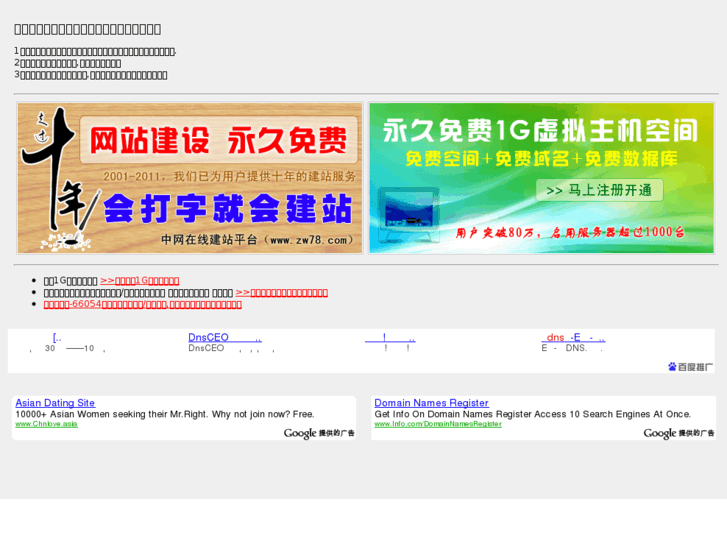The image size is (727, 545).
Task: Open the Baidu promotion paw logo
Action: click(x=690, y=367)
